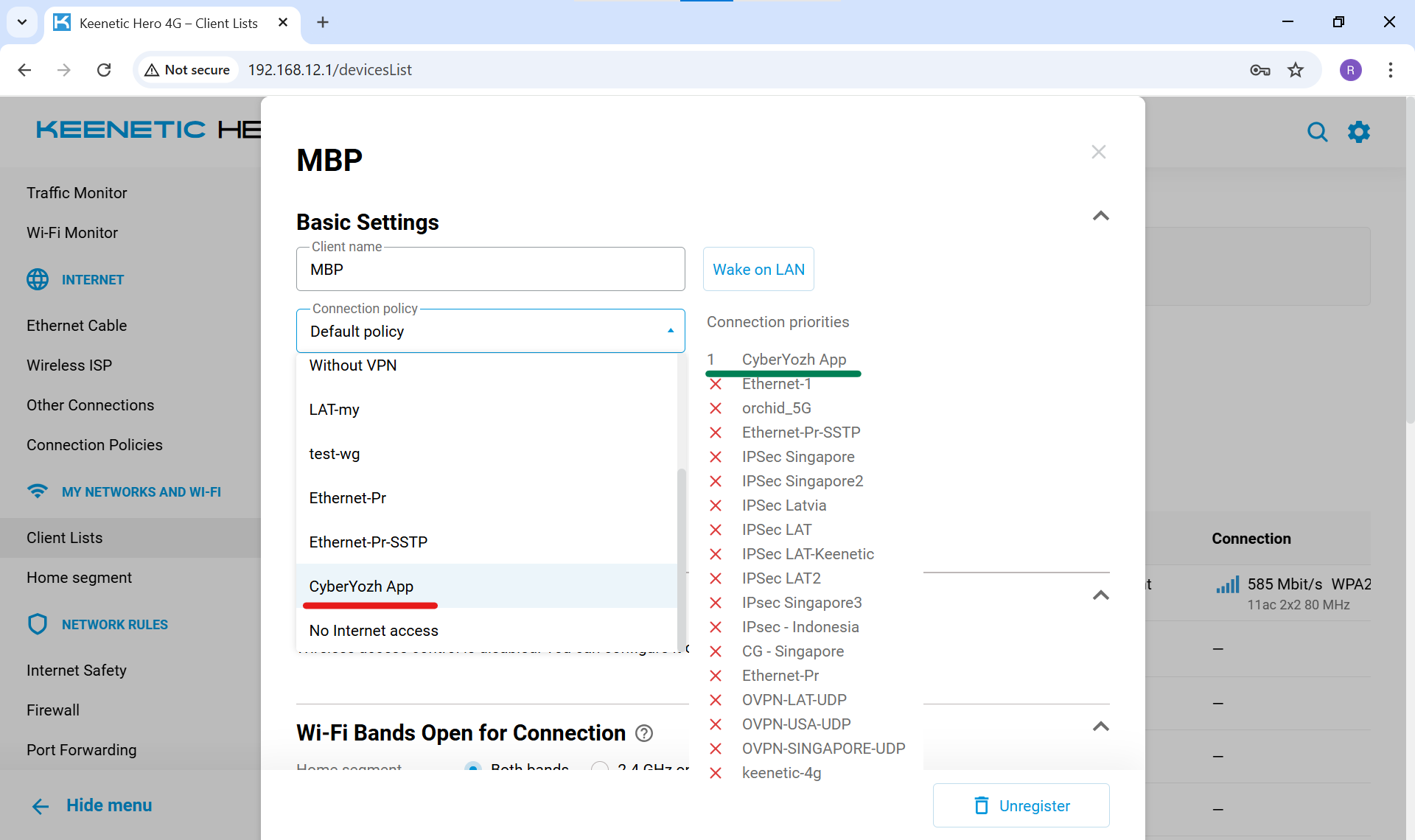The image size is (1415, 840).
Task: Choose No Internet access policy option
Action: coord(374,631)
